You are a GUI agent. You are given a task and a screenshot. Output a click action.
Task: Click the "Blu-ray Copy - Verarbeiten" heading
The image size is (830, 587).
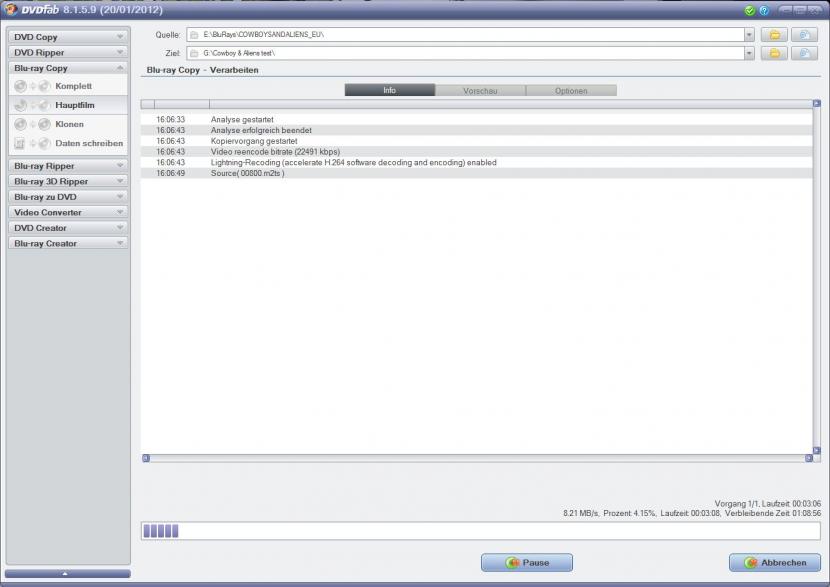(203, 70)
